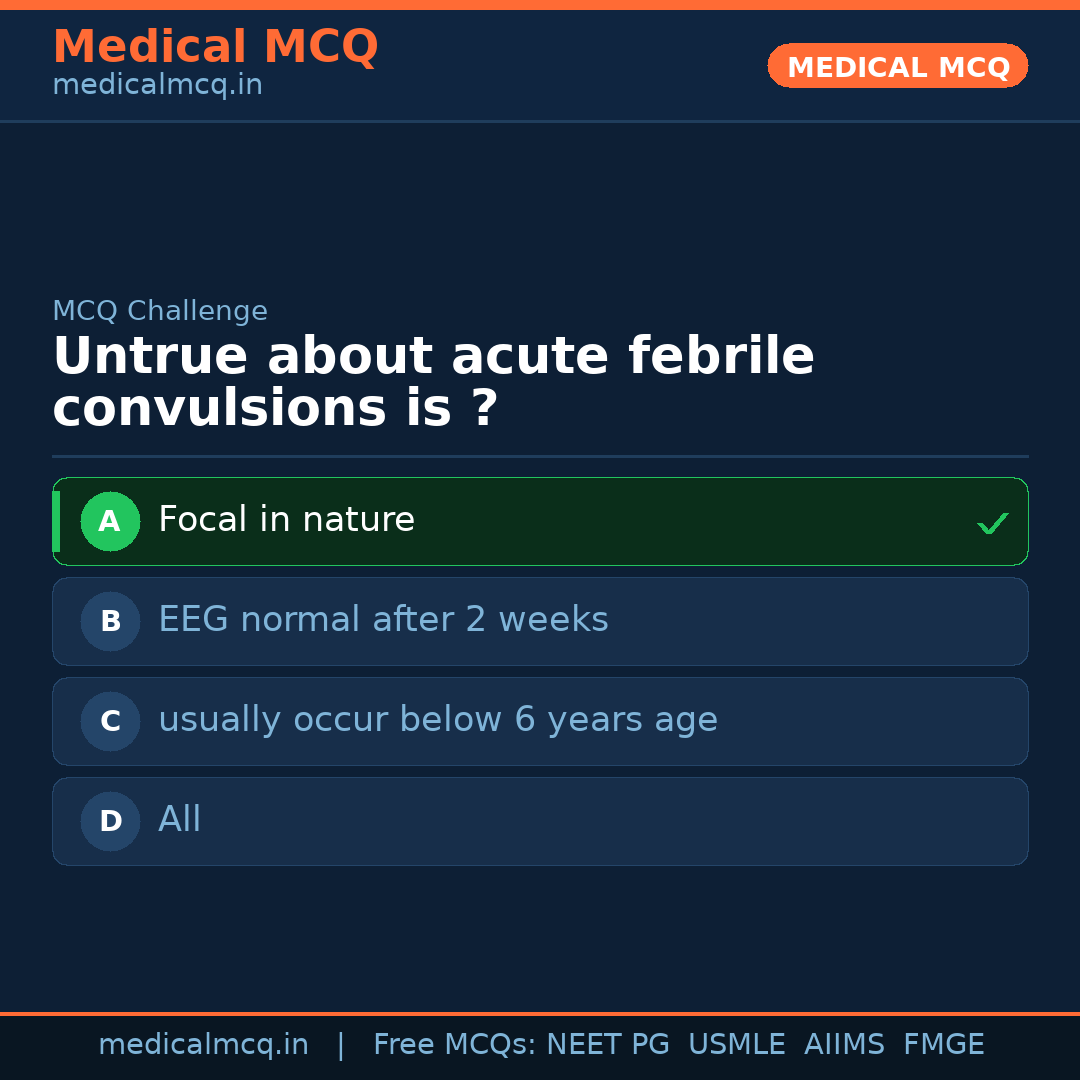Click "Free MCQs:" text in footer

(x=455, y=1045)
